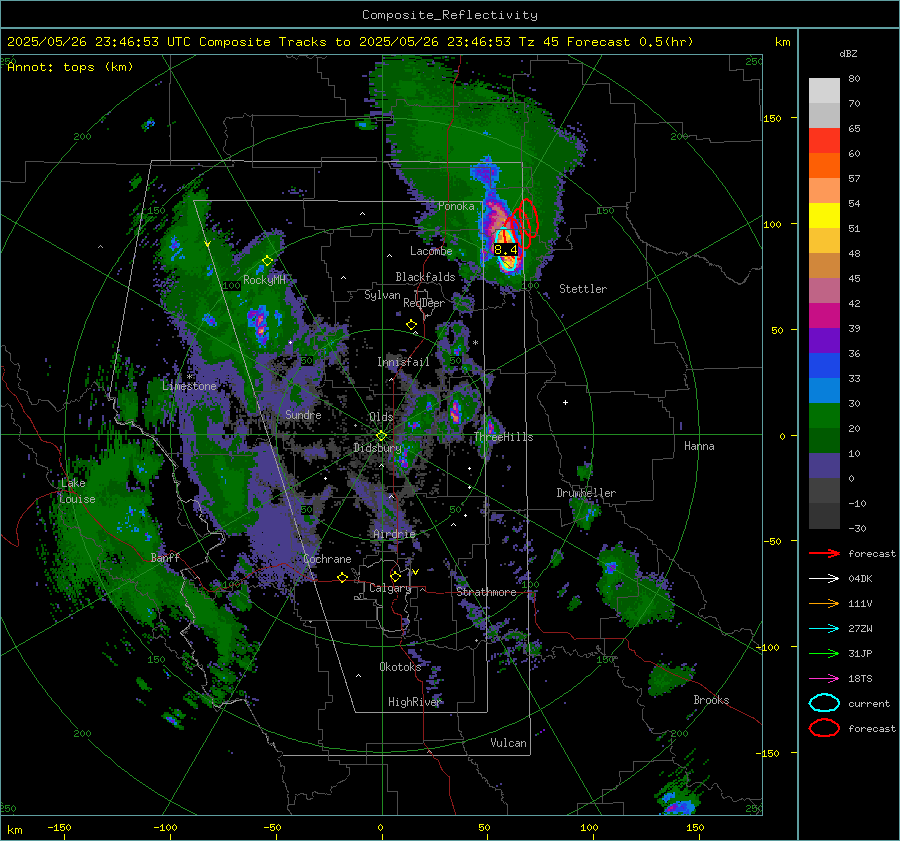Click the 18TS track legend label
900x841 pixels.
[x=860, y=679]
